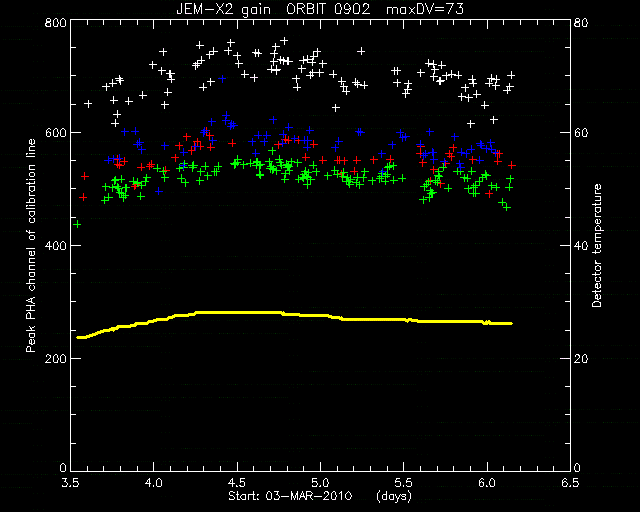This screenshot has width=640, height=512.
Task: Click the 600 tick label on the left axis
Action: pyautogui.click(x=55, y=133)
